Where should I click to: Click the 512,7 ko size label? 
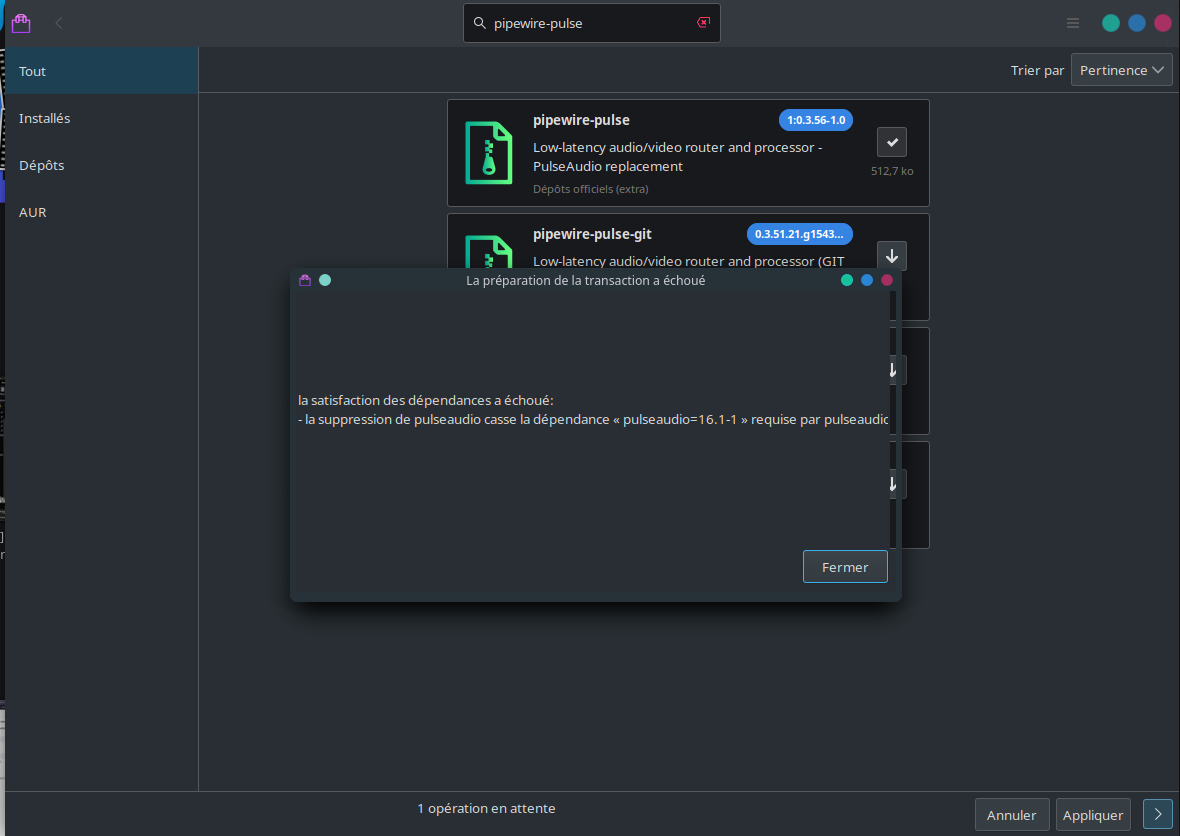click(x=892, y=171)
